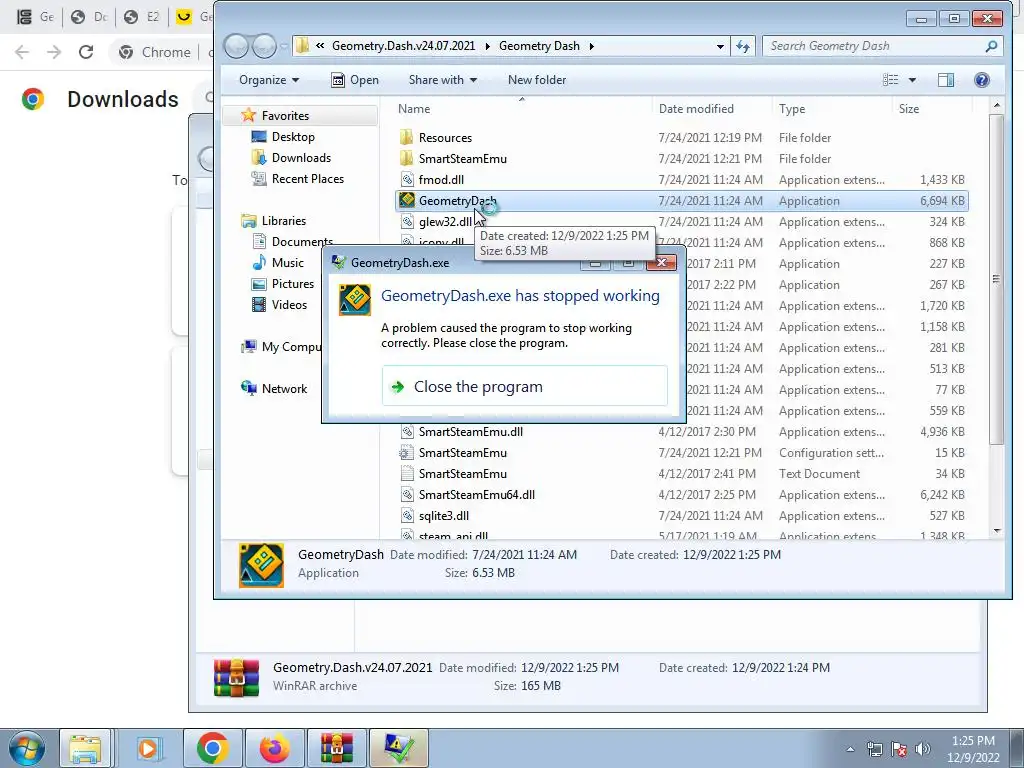Click the GeometryDash thumbnail in details pane
Screen dimensions: 1024x768
(261, 565)
